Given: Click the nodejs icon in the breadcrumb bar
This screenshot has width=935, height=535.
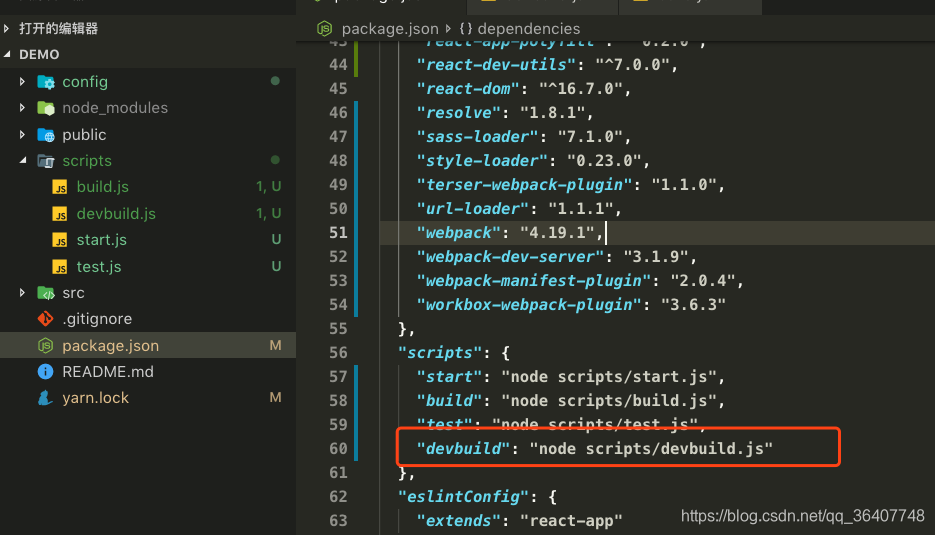Looking at the screenshot, I should [x=324, y=29].
